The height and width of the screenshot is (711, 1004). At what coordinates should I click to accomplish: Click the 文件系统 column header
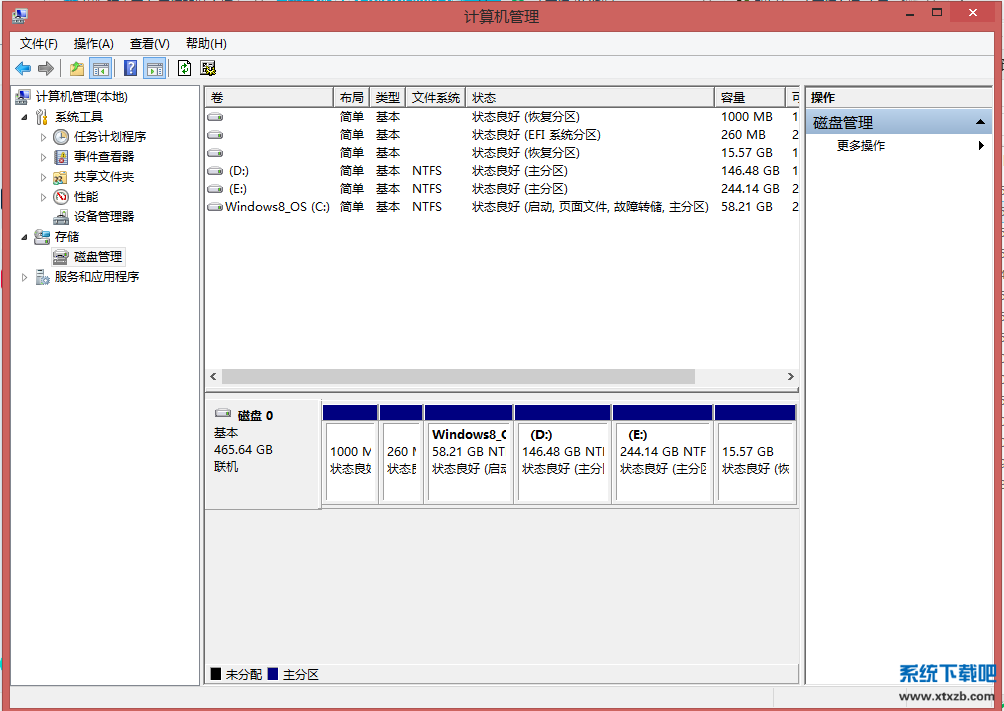click(x=436, y=97)
